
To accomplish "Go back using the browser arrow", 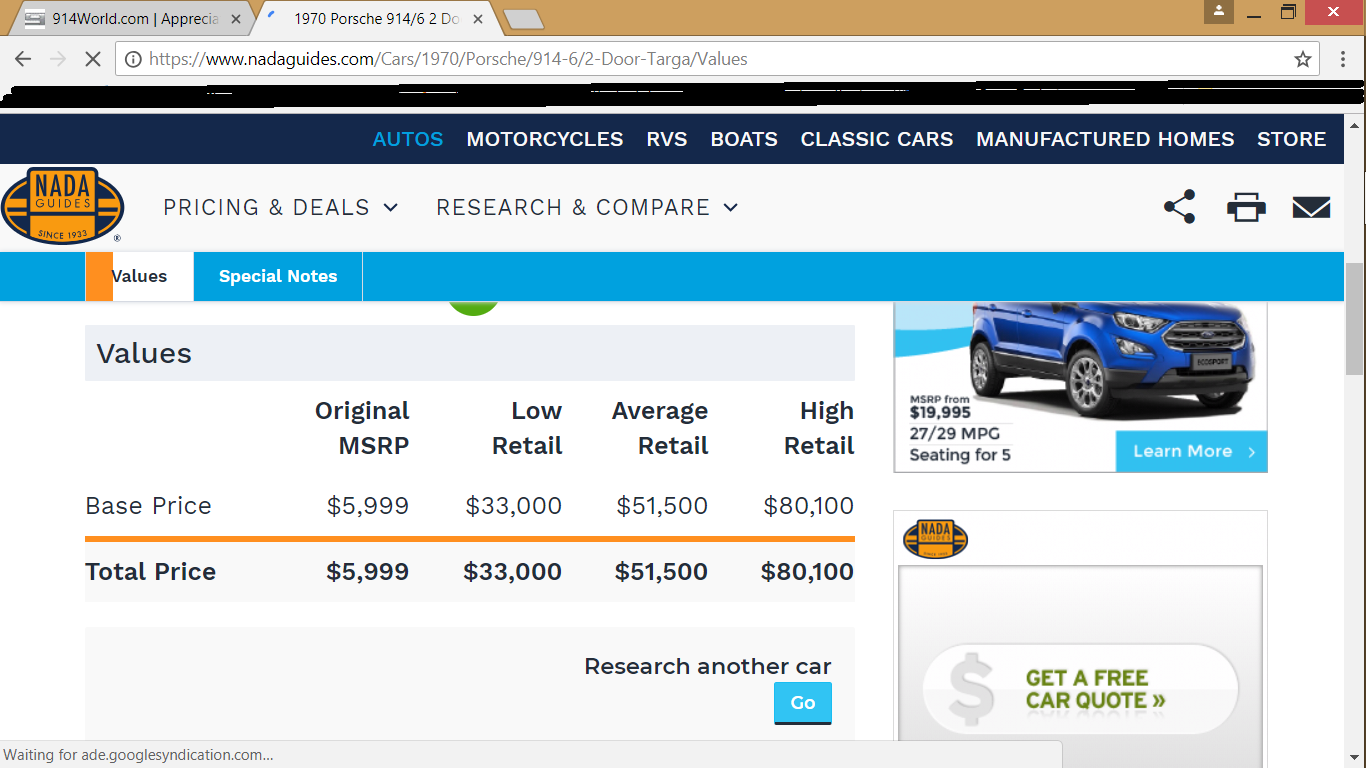I will pyautogui.click(x=23, y=59).
